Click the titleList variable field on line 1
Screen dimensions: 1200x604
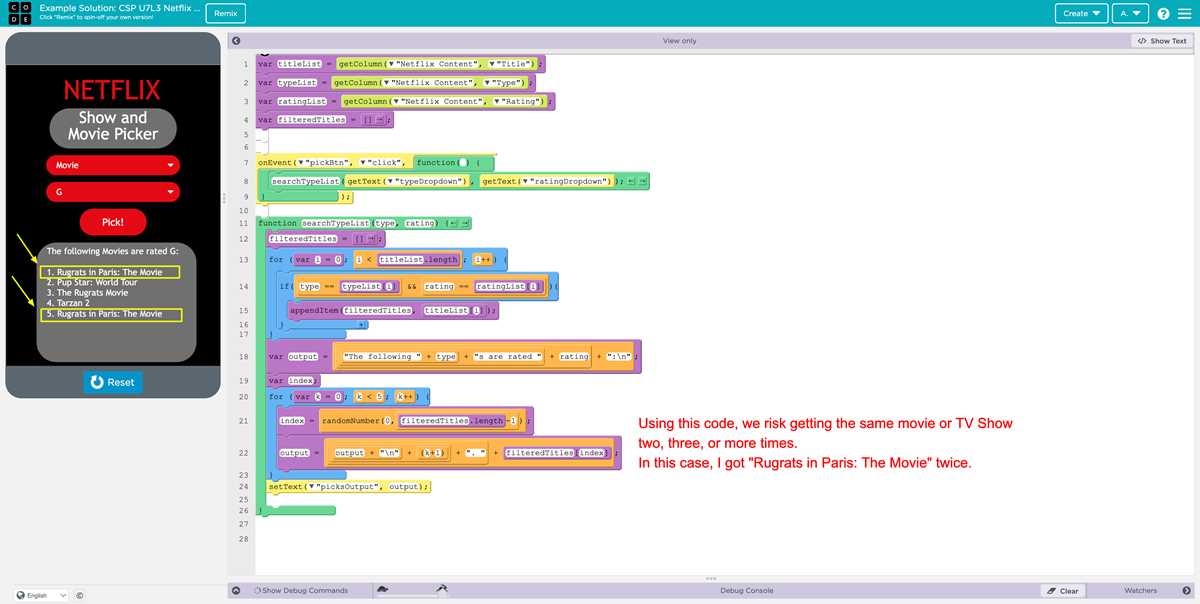(298, 64)
